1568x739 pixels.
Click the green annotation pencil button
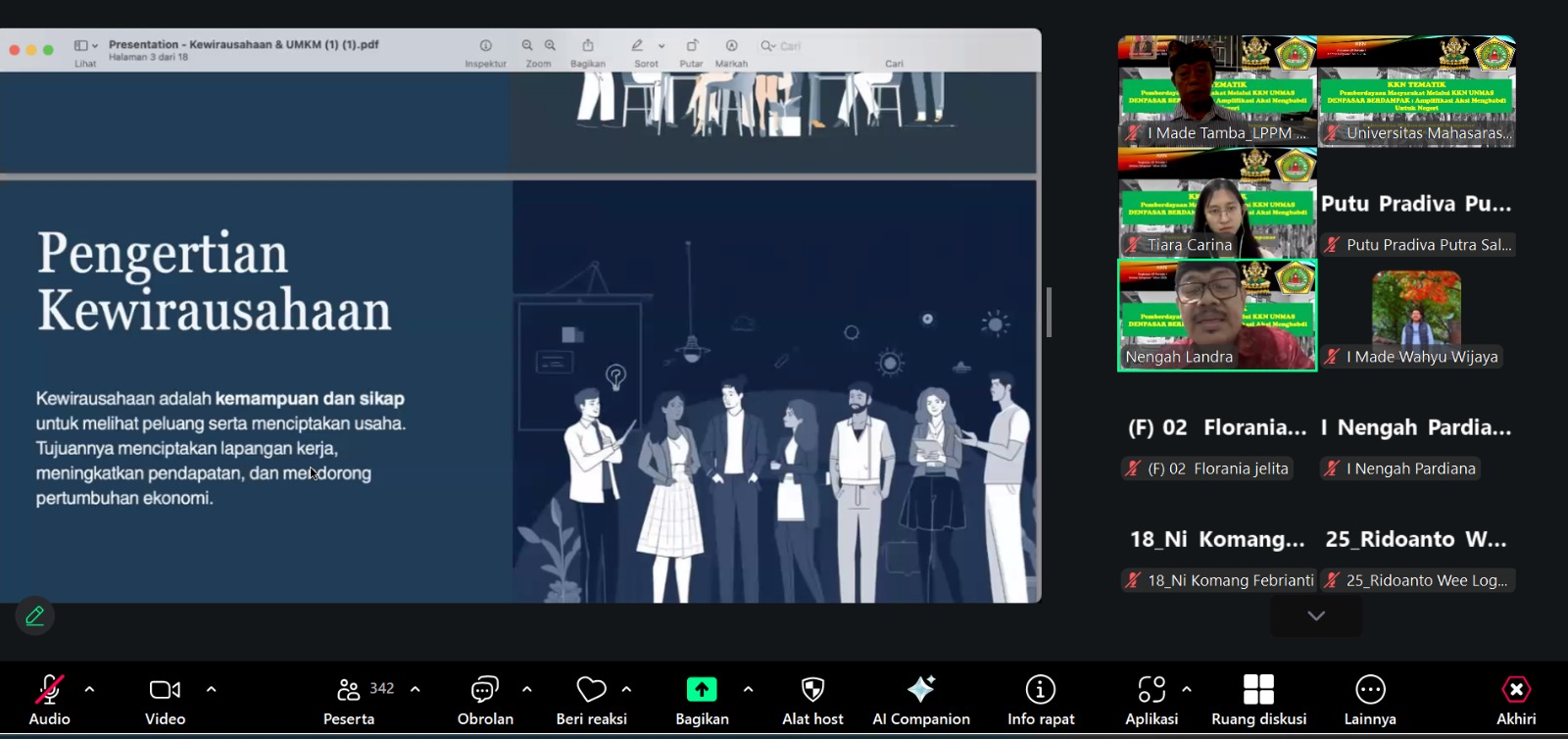[35, 616]
